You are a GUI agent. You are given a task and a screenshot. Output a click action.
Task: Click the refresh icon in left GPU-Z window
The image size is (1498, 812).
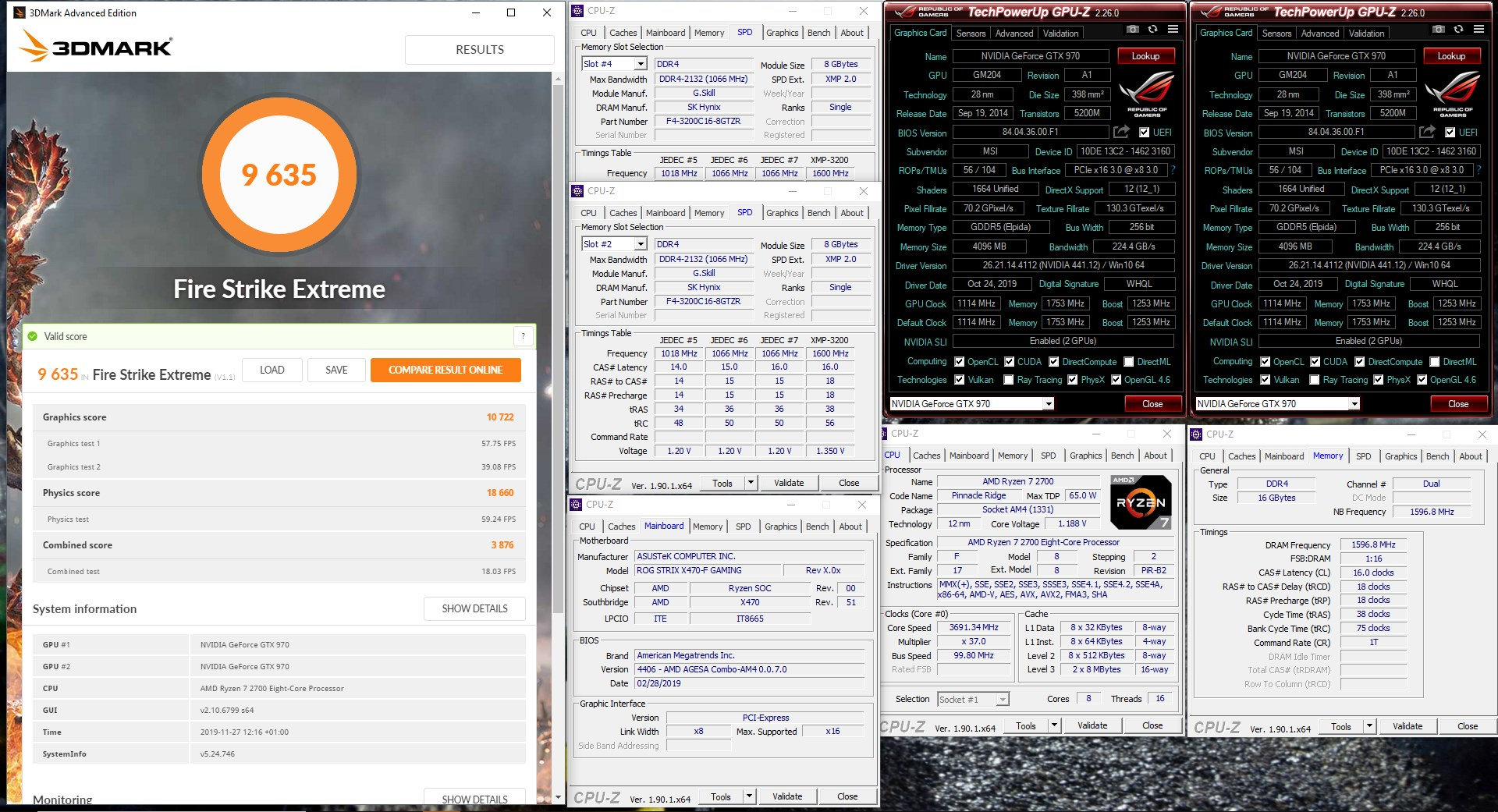point(1152,30)
